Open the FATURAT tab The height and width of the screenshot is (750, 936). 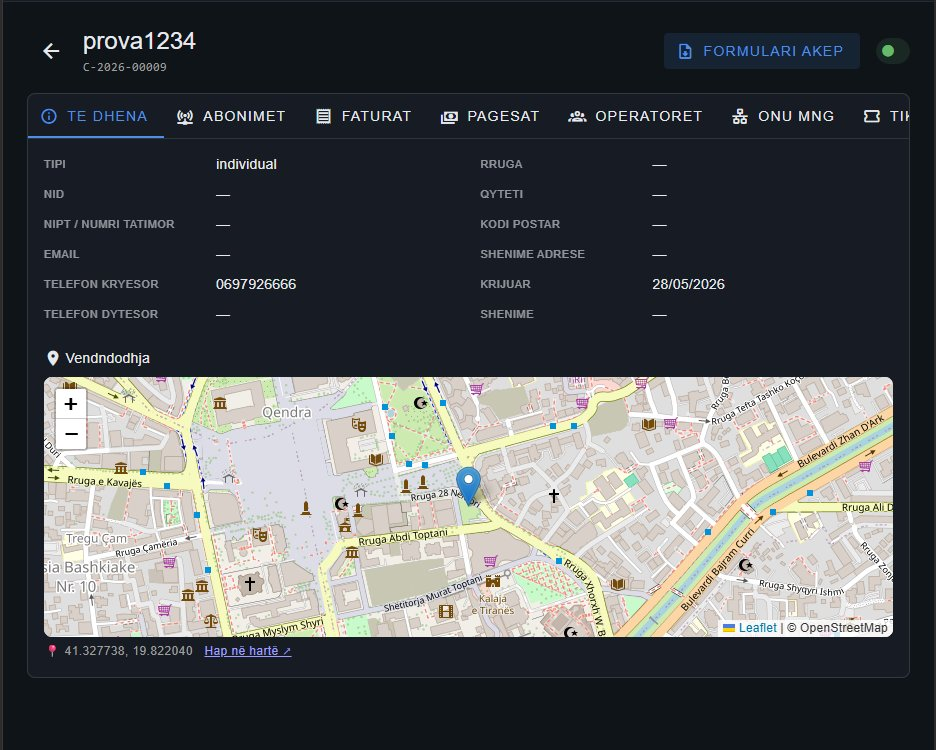[364, 116]
